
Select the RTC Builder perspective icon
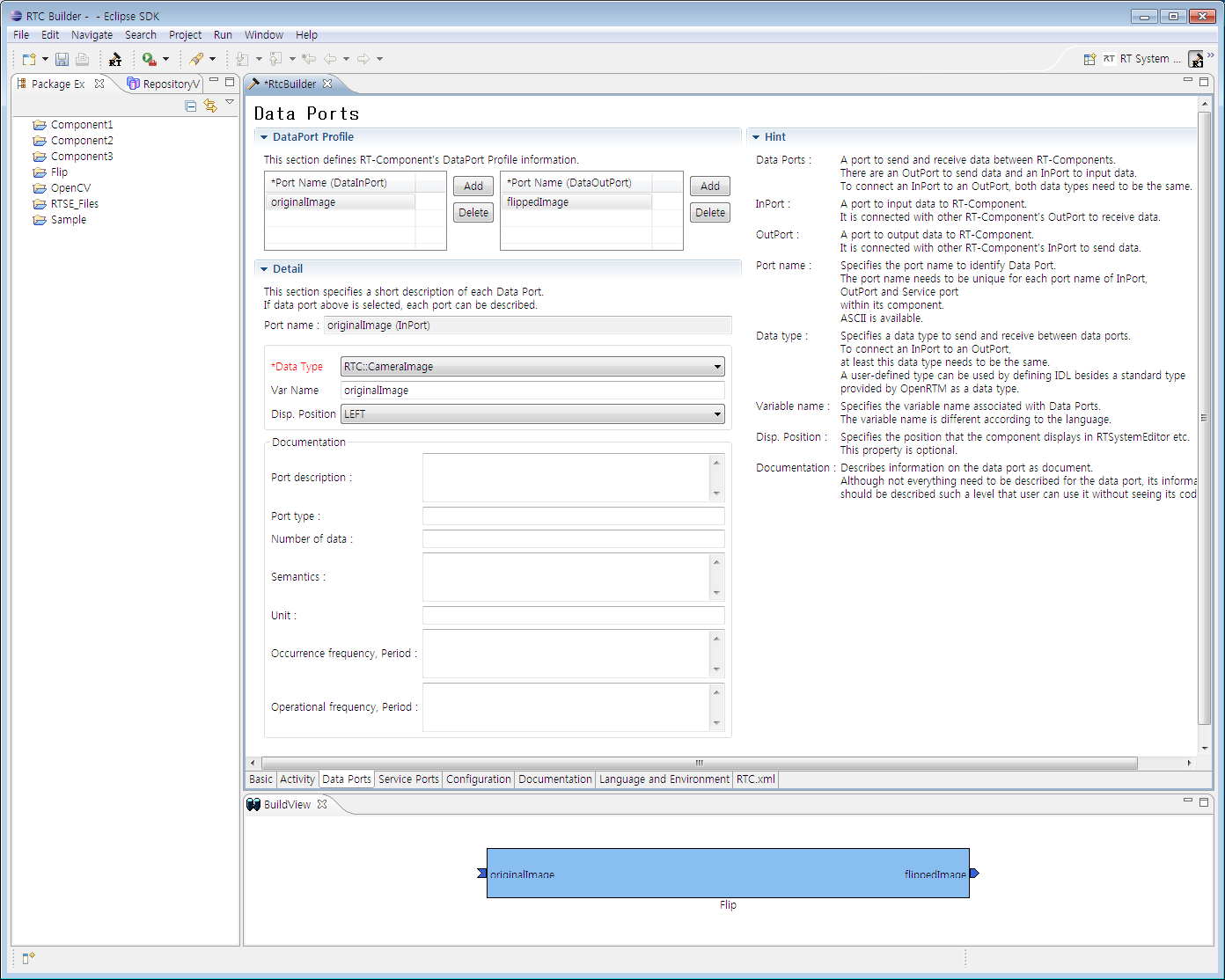tap(1196, 59)
